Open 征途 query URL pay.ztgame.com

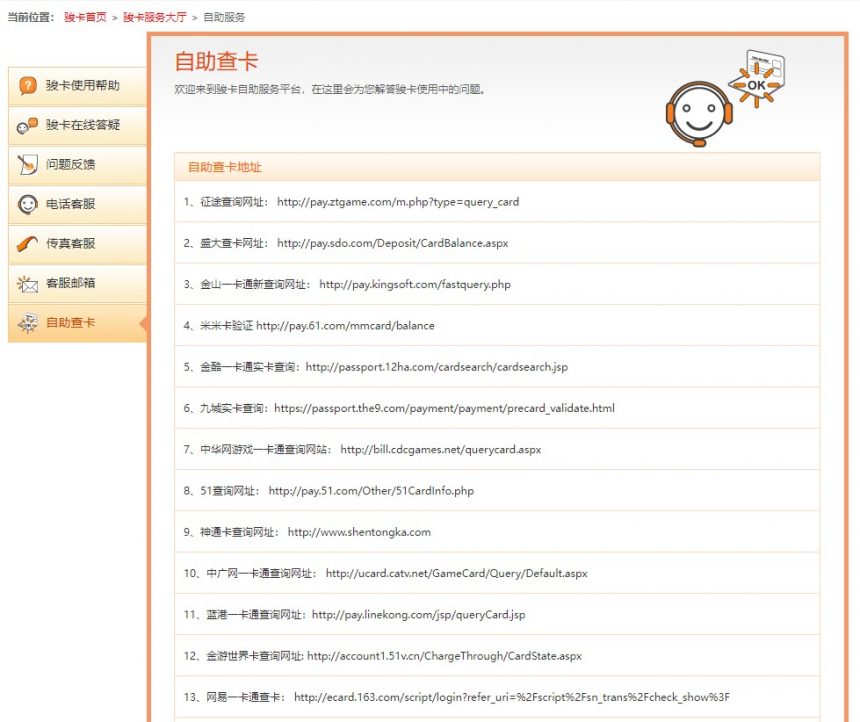tap(398, 202)
